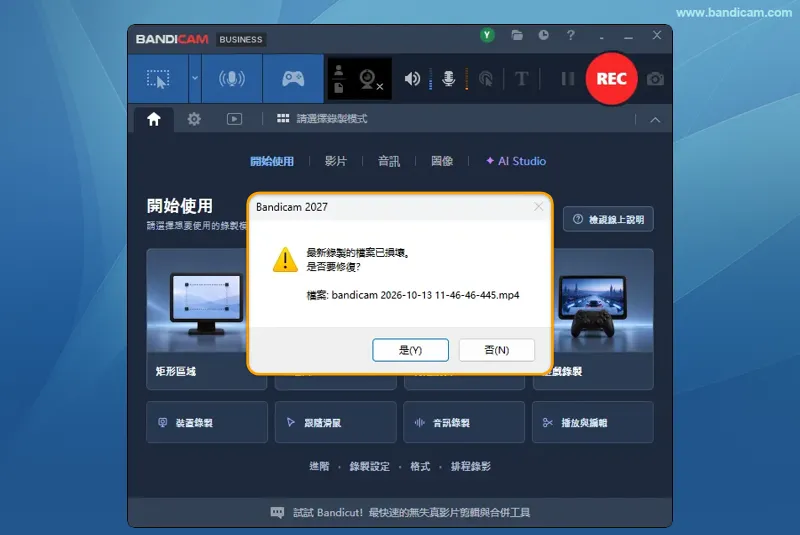The image size is (800, 535).
Task: Toggle the microphone icon in toolbar
Action: coord(448,79)
